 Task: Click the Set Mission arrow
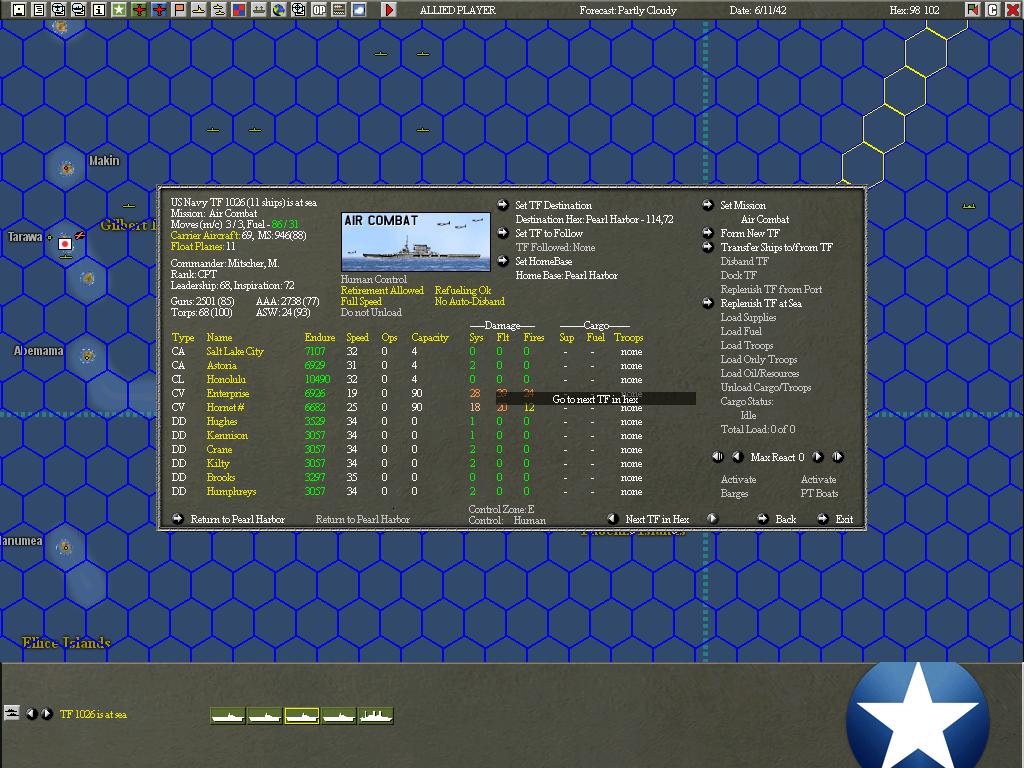(x=708, y=204)
